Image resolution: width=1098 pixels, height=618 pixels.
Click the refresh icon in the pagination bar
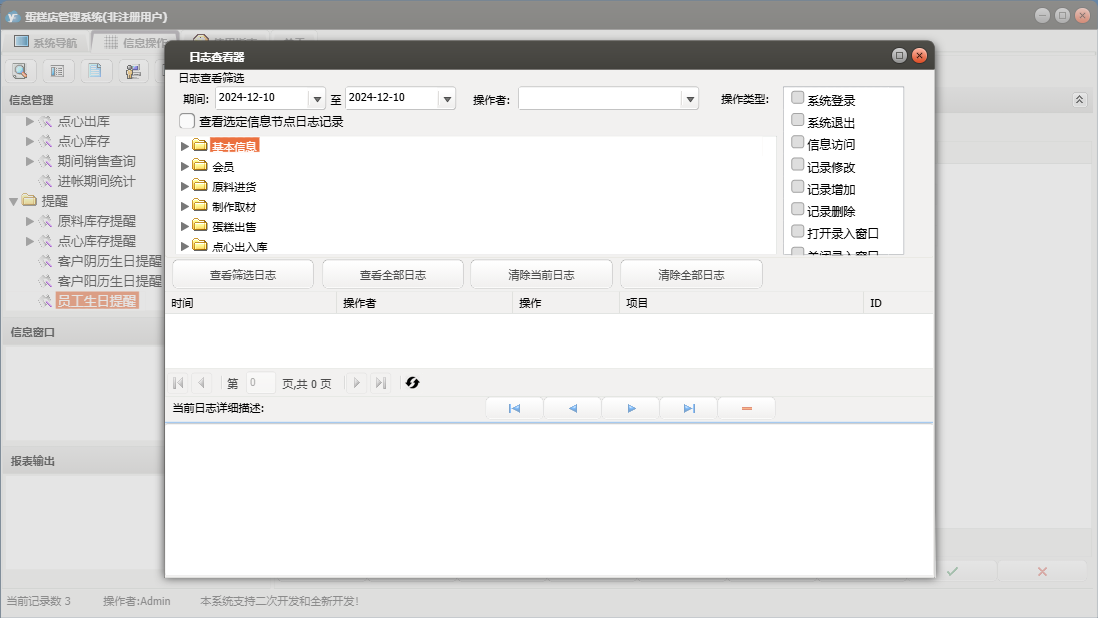pos(412,383)
